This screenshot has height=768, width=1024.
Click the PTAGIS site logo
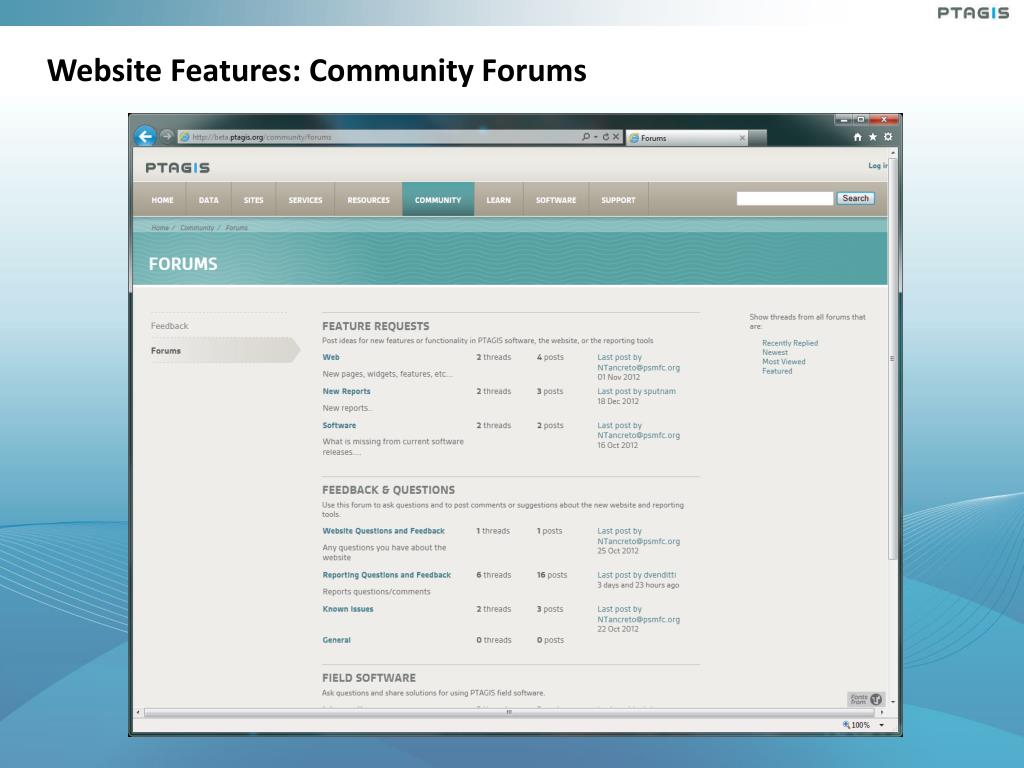(x=177, y=167)
